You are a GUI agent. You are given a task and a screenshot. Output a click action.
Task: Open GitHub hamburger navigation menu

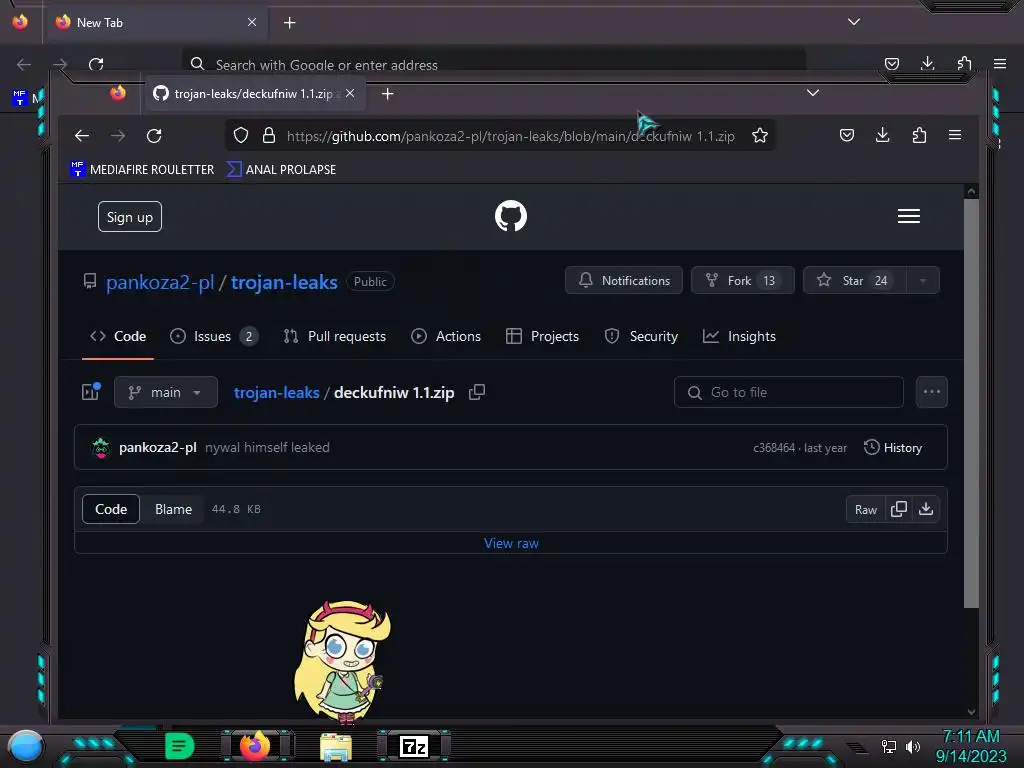tap(908, 216)
